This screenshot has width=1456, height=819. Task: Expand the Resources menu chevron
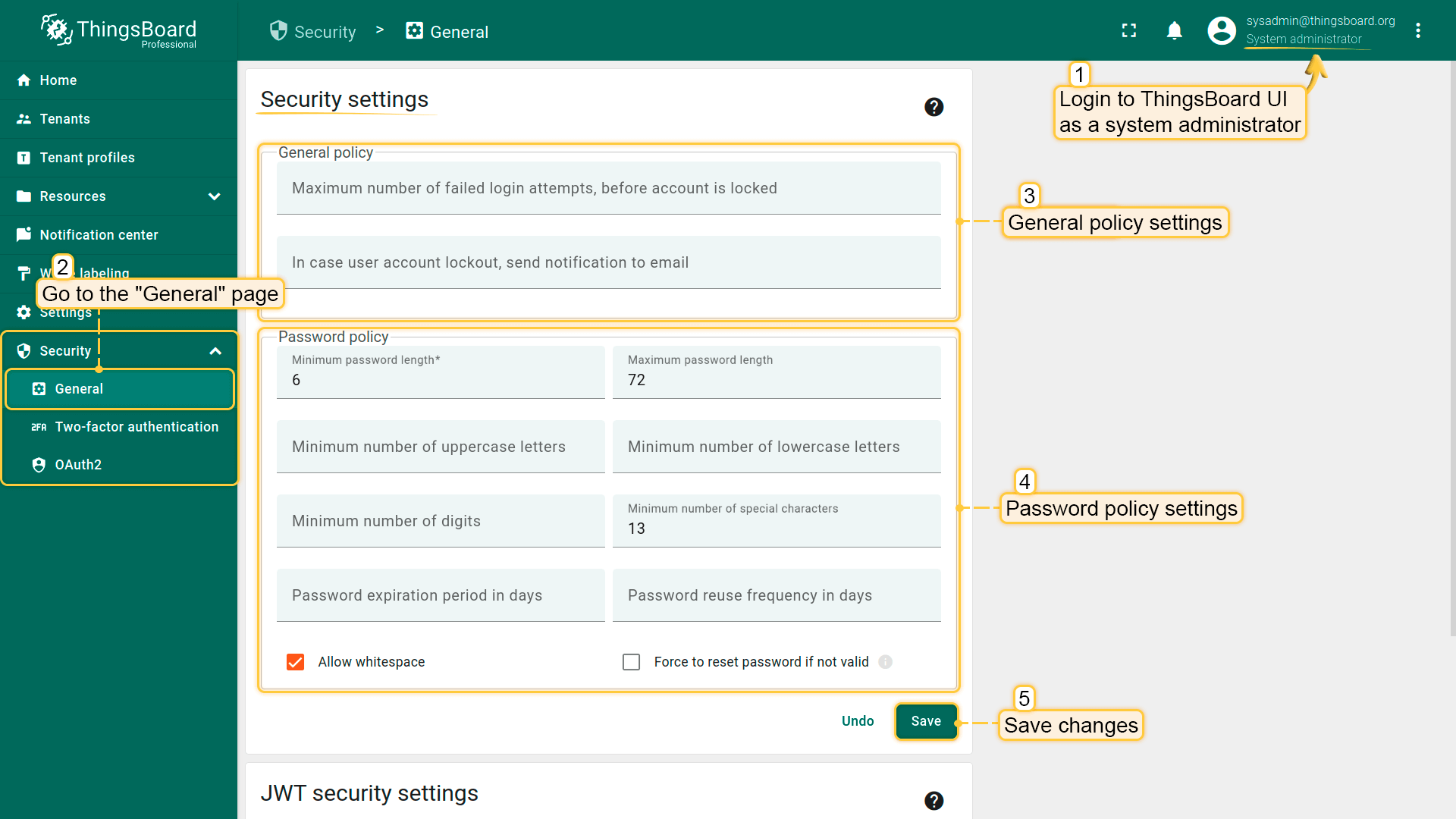coord(215,196)
